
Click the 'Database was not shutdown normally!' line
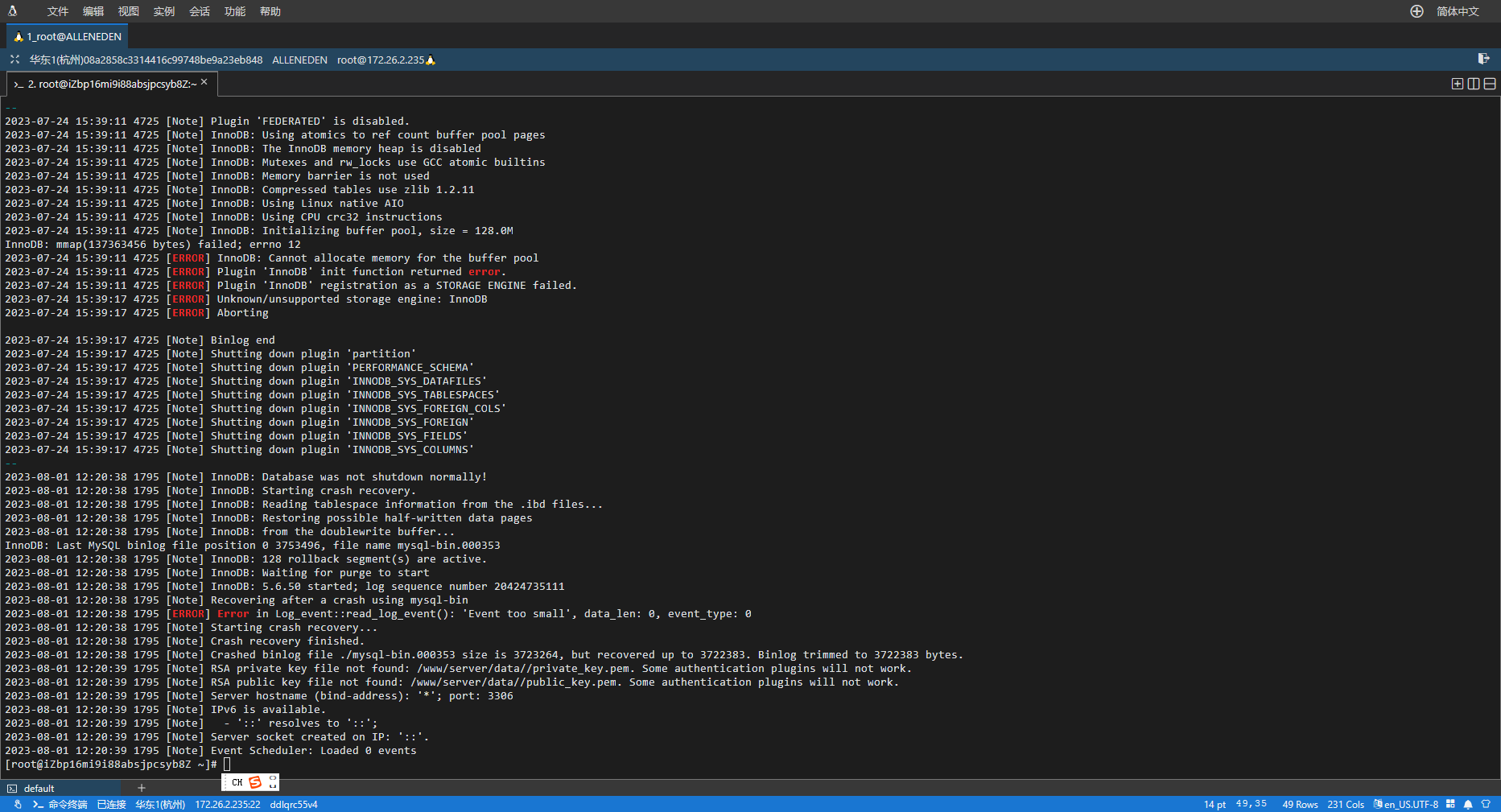pos(246,477)
